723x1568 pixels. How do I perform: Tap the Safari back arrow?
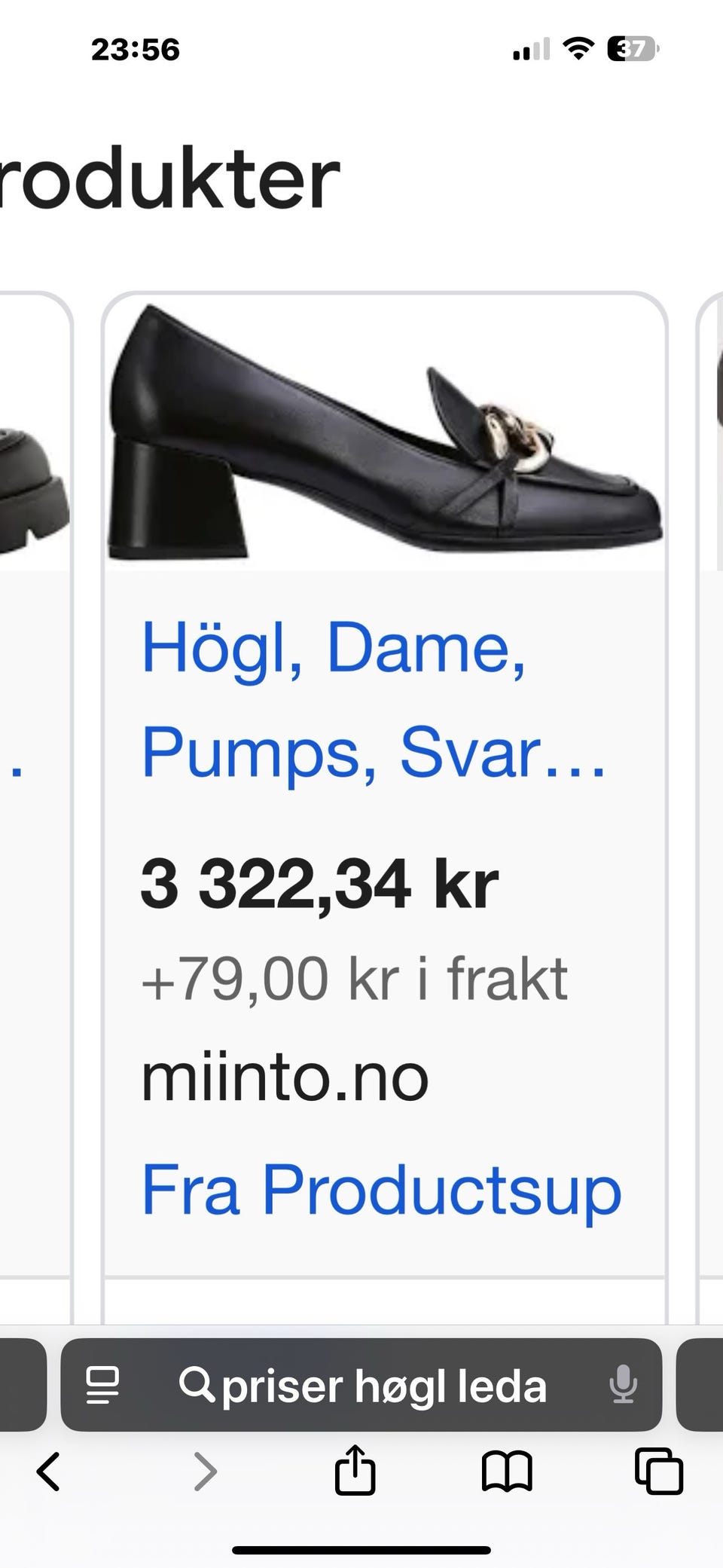(48, 1472)
